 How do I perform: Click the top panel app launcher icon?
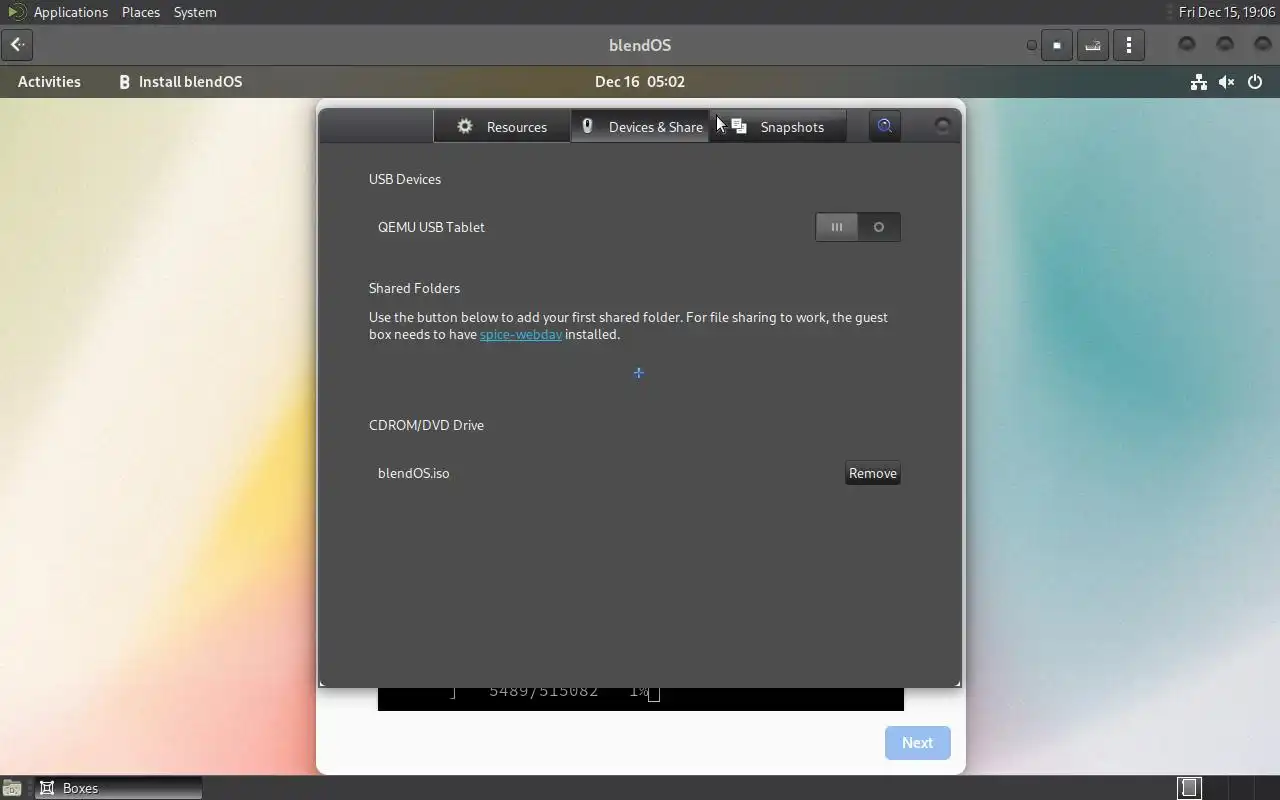16,12
